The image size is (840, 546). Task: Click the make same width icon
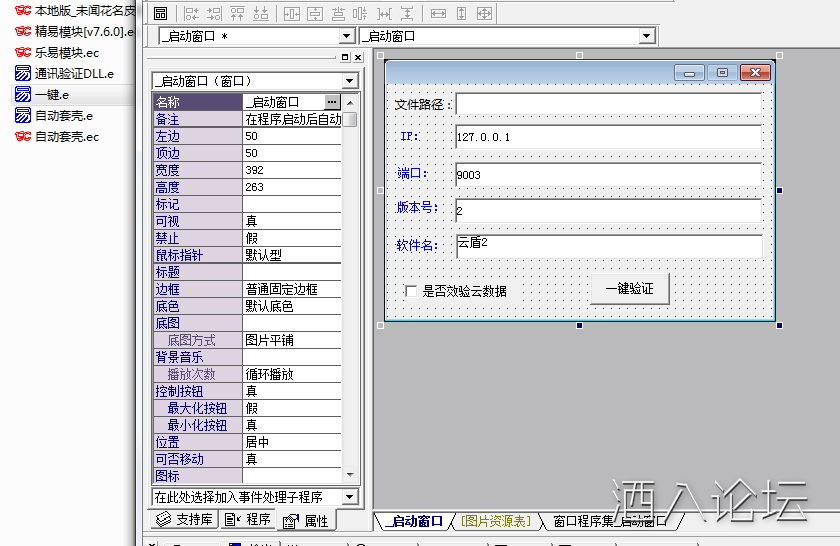click(438, 14)
